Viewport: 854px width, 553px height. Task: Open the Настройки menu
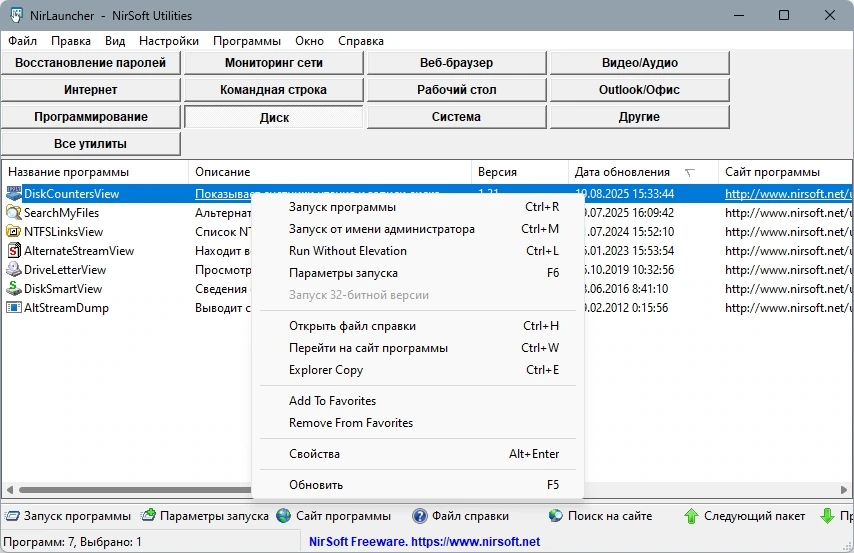[169, 41]
